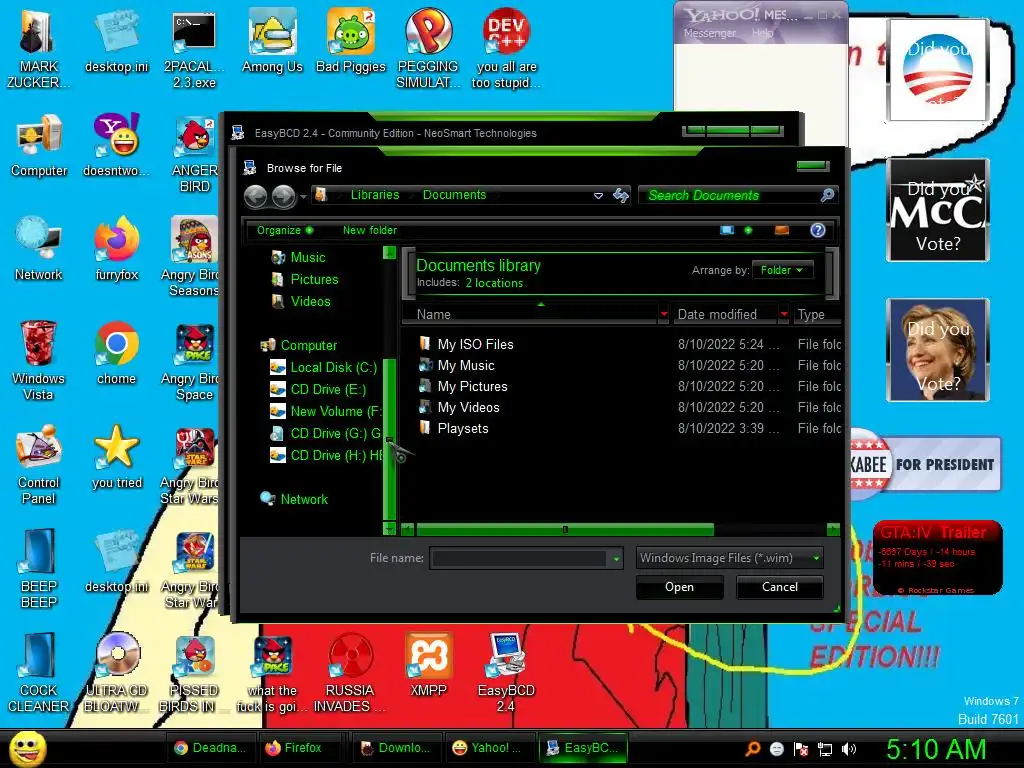Screen dimensions: 1024x768
Task: Select the chome desktop icon
Action: (x=116, y=353)
